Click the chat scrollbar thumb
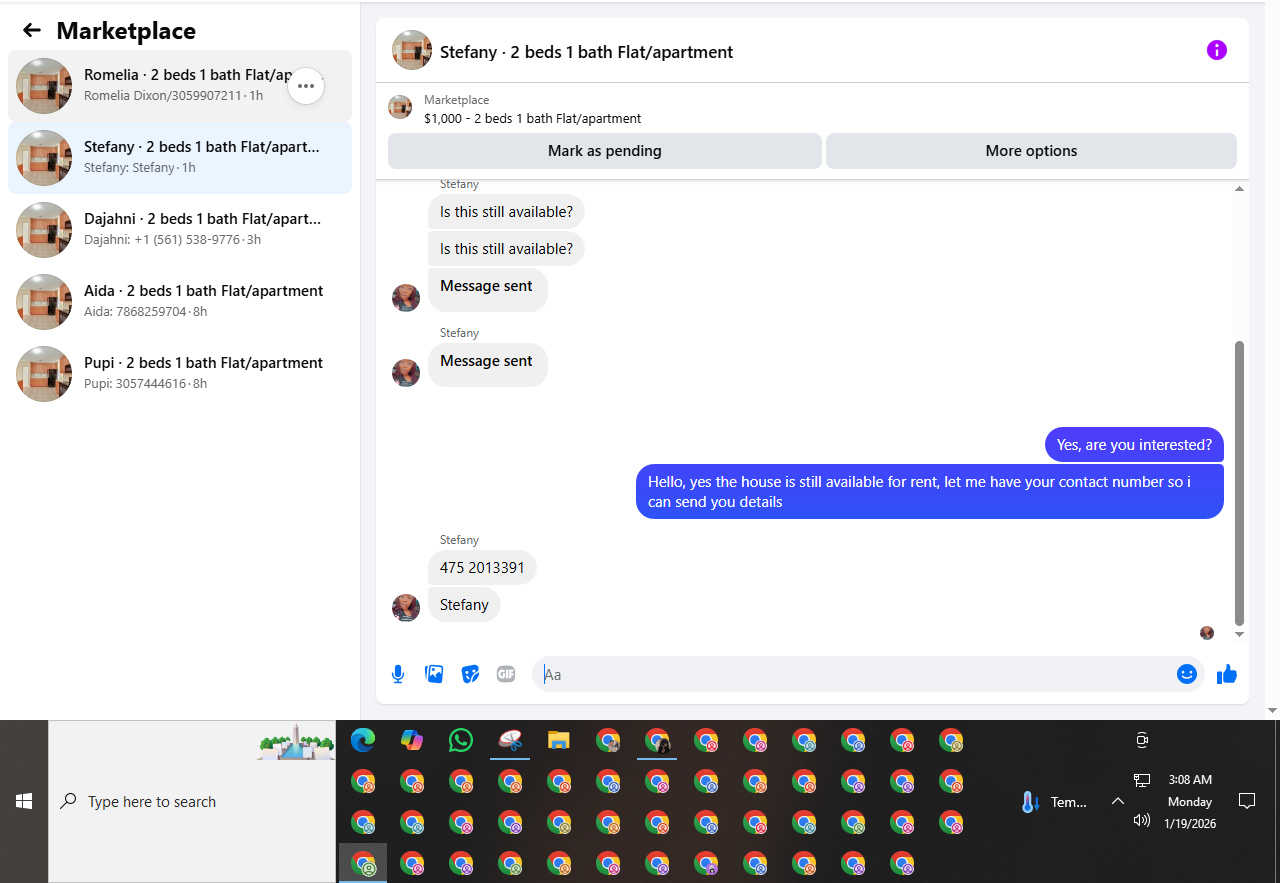Image resolution: width=1280 pixels, height=883 pixels. coord(1240,482)
